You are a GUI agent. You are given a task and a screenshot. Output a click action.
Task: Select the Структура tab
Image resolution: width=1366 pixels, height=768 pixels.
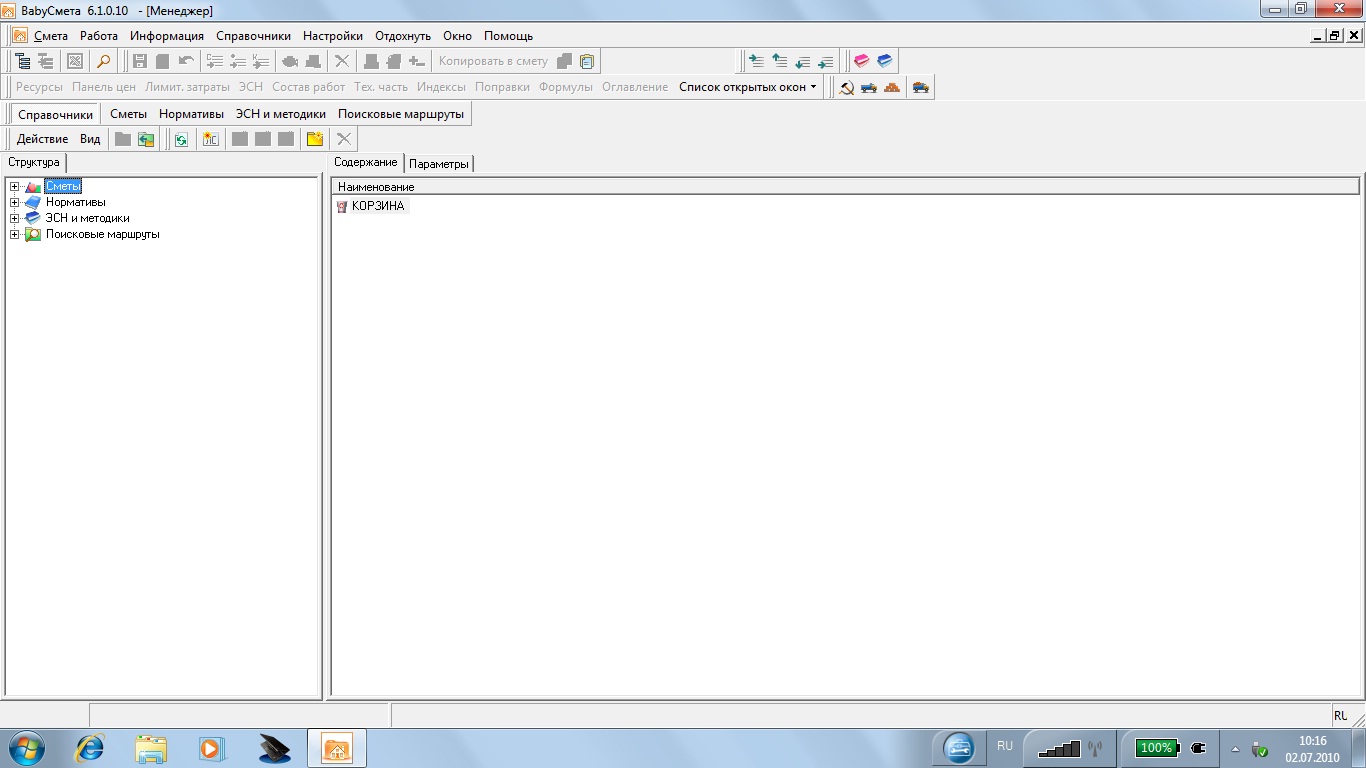pyautogui.click(x=34, y=162)
